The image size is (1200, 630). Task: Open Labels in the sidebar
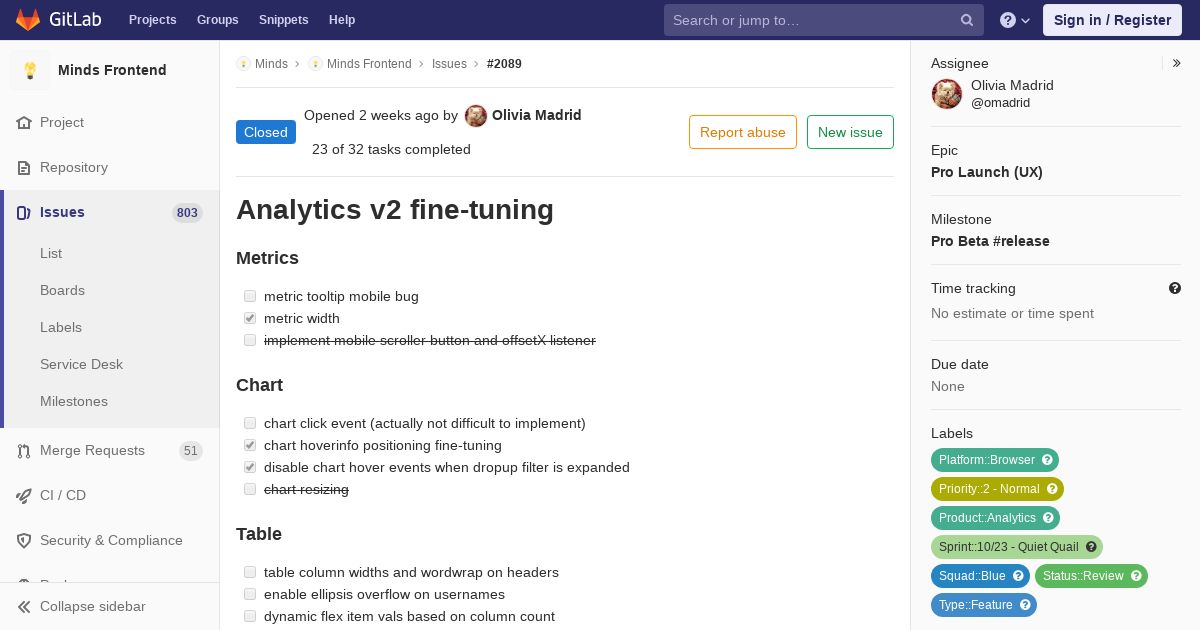point(61,328)
